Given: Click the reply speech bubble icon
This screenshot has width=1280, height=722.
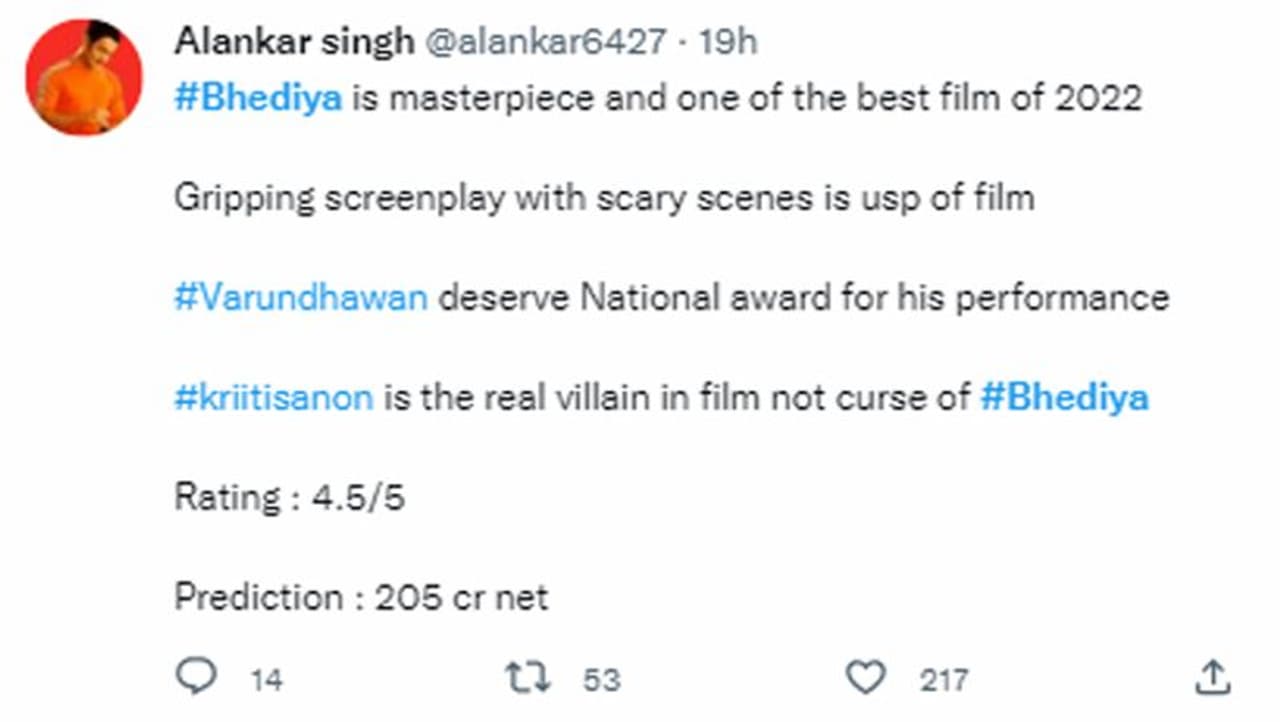Looking at the screenshot, I should coord(196,677).
